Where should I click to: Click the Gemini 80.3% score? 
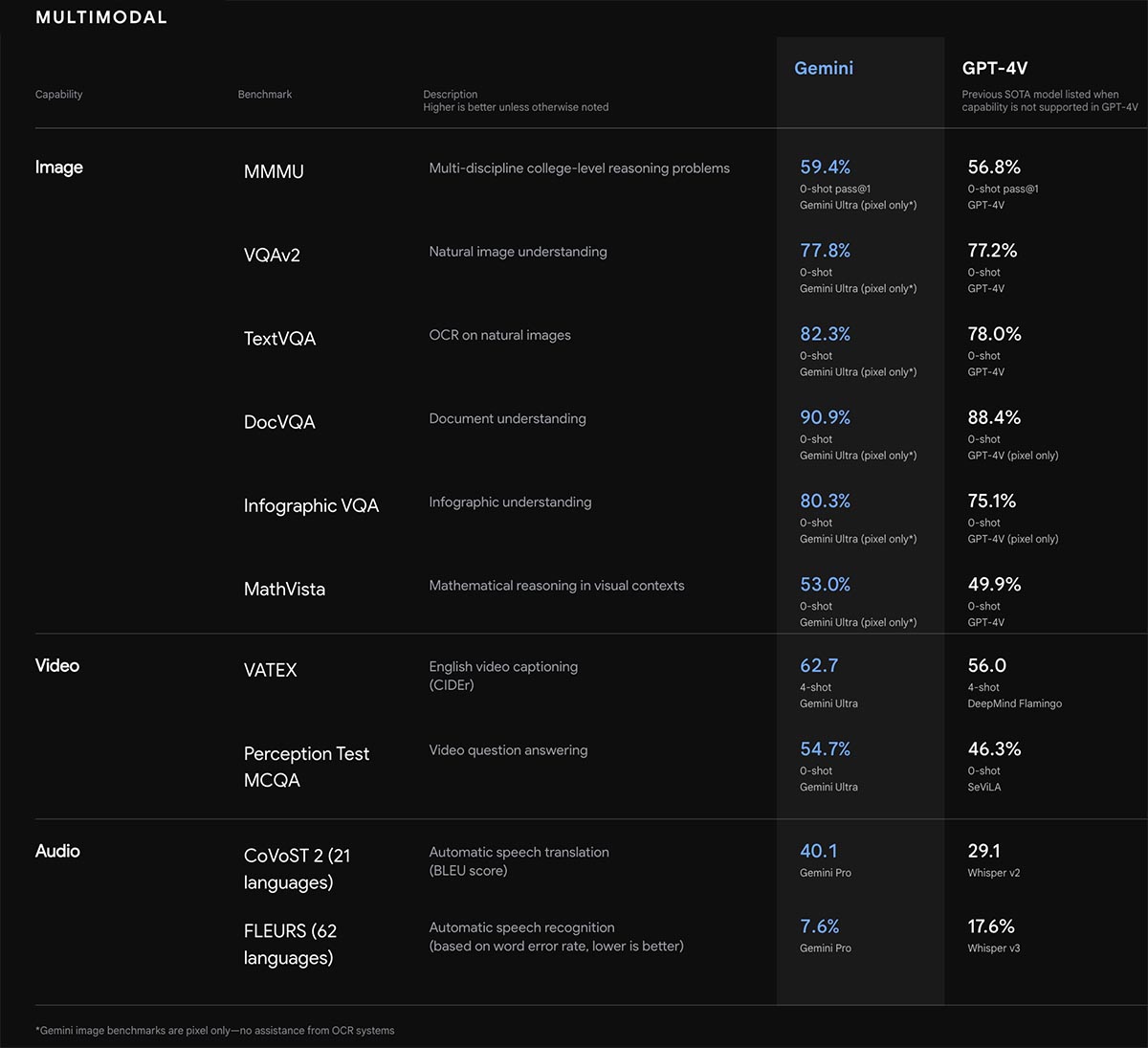[x=826, y=501]
